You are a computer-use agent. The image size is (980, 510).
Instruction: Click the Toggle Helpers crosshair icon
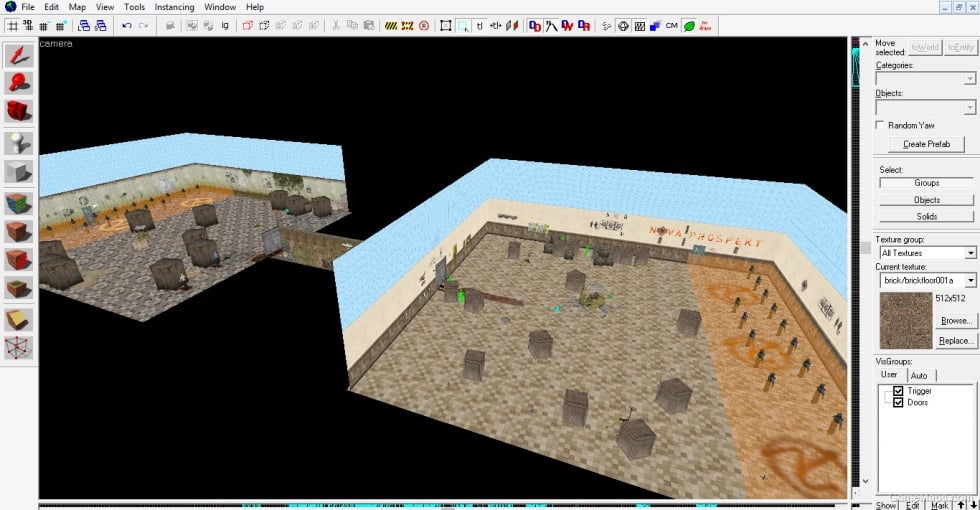click(x=623, y=26)
